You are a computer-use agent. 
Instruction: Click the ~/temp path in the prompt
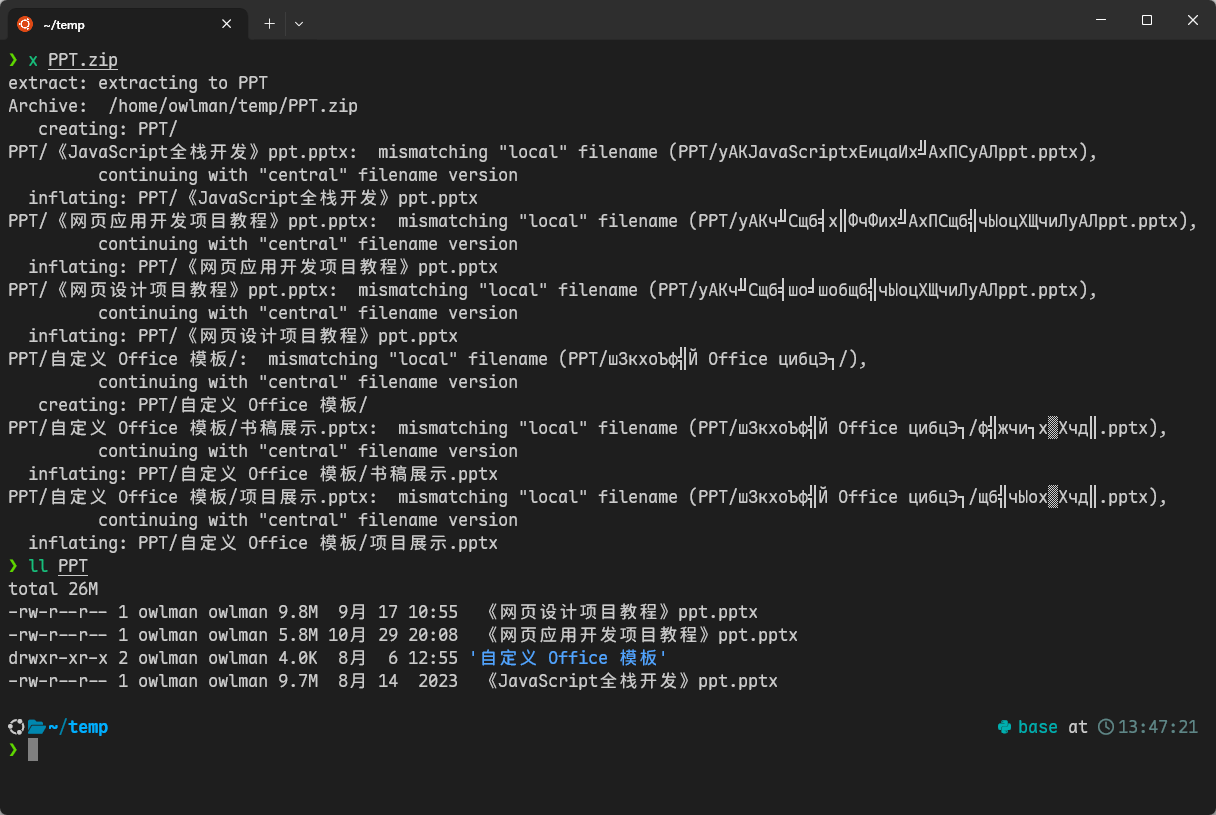[x=78, y=727]
